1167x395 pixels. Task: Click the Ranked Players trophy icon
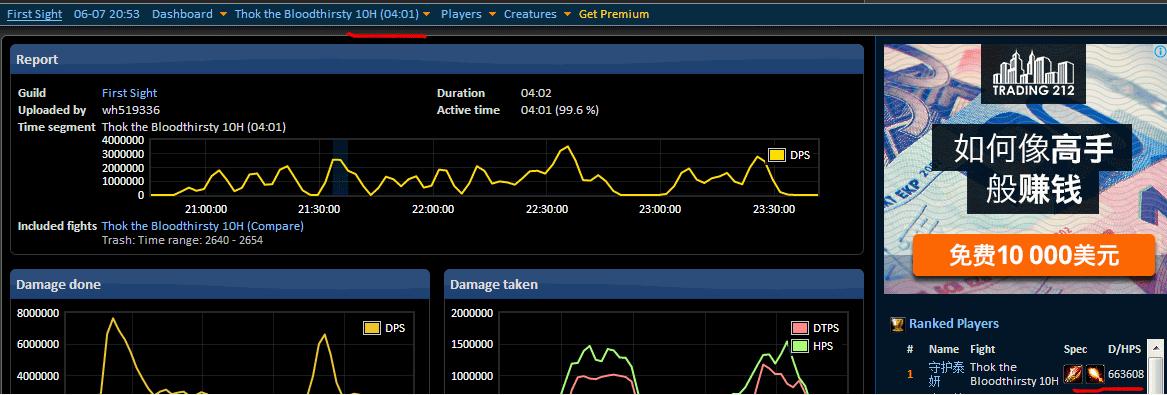pyautogui.click(x=898, y=324)
